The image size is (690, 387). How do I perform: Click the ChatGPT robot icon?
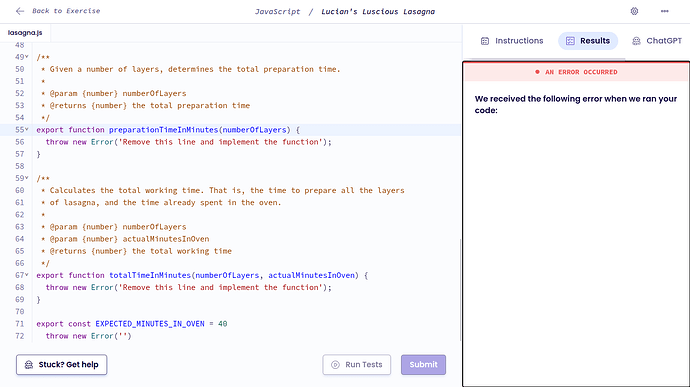[x=636, y=41]
